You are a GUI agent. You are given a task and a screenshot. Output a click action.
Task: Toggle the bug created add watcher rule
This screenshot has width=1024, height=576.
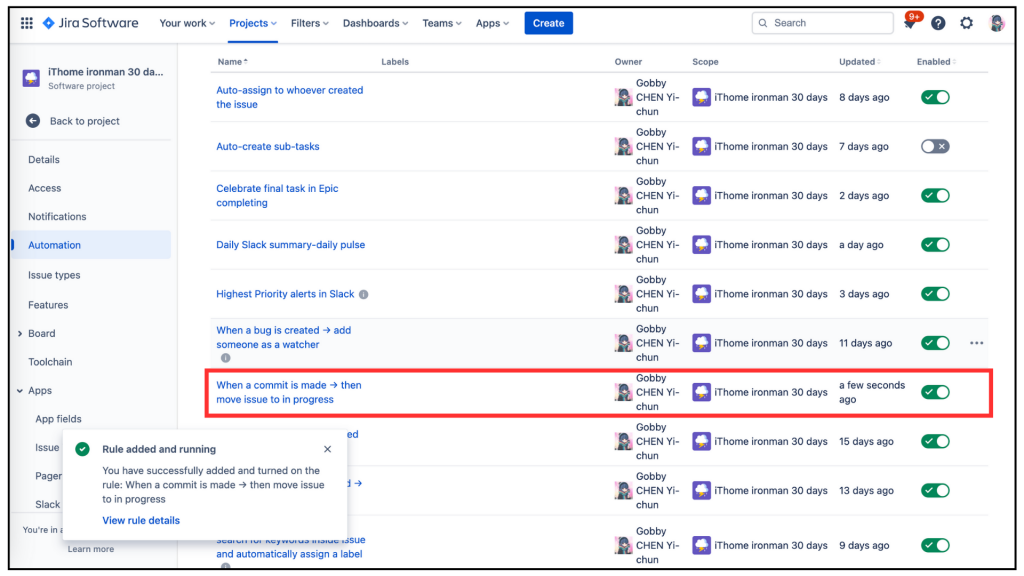[935, 343]
